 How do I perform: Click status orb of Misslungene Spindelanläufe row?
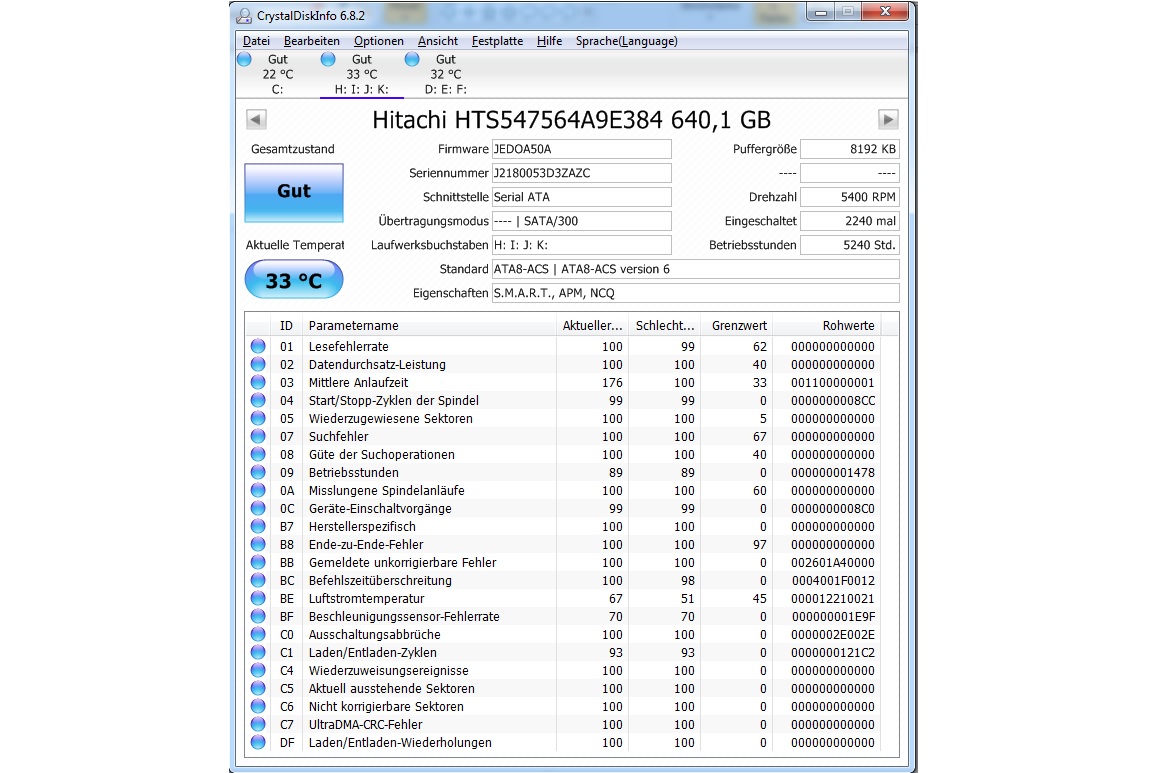[x=258, y=490]
